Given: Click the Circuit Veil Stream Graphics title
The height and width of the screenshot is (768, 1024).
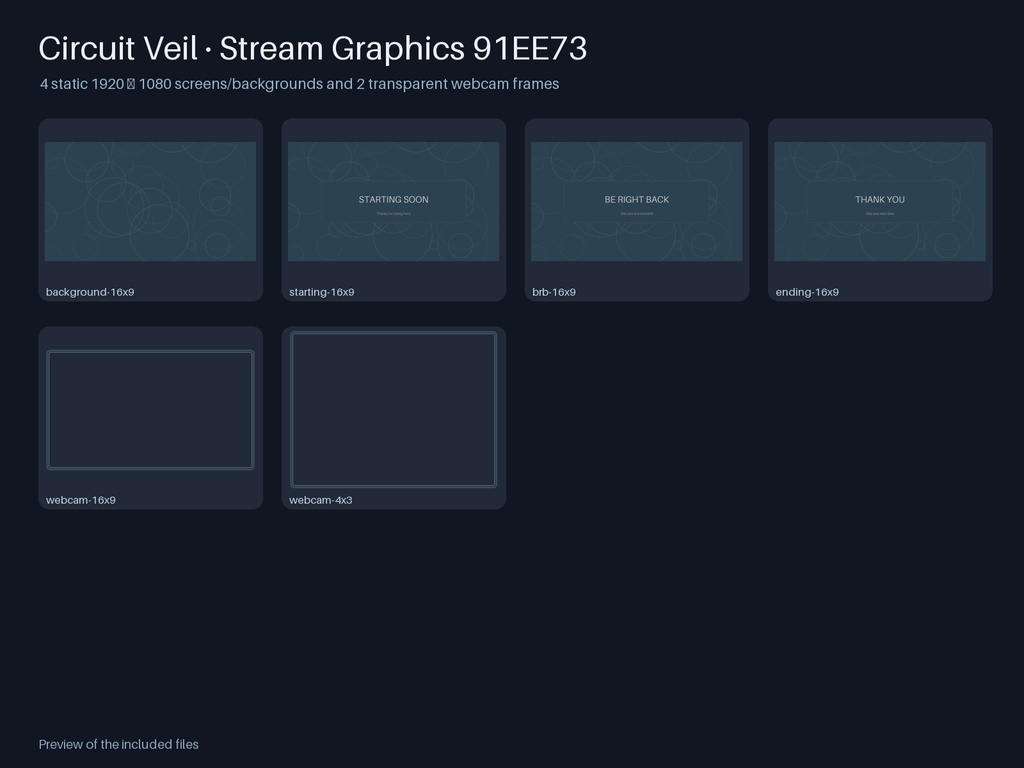Looking at the screenshot, I should point(313,48).
